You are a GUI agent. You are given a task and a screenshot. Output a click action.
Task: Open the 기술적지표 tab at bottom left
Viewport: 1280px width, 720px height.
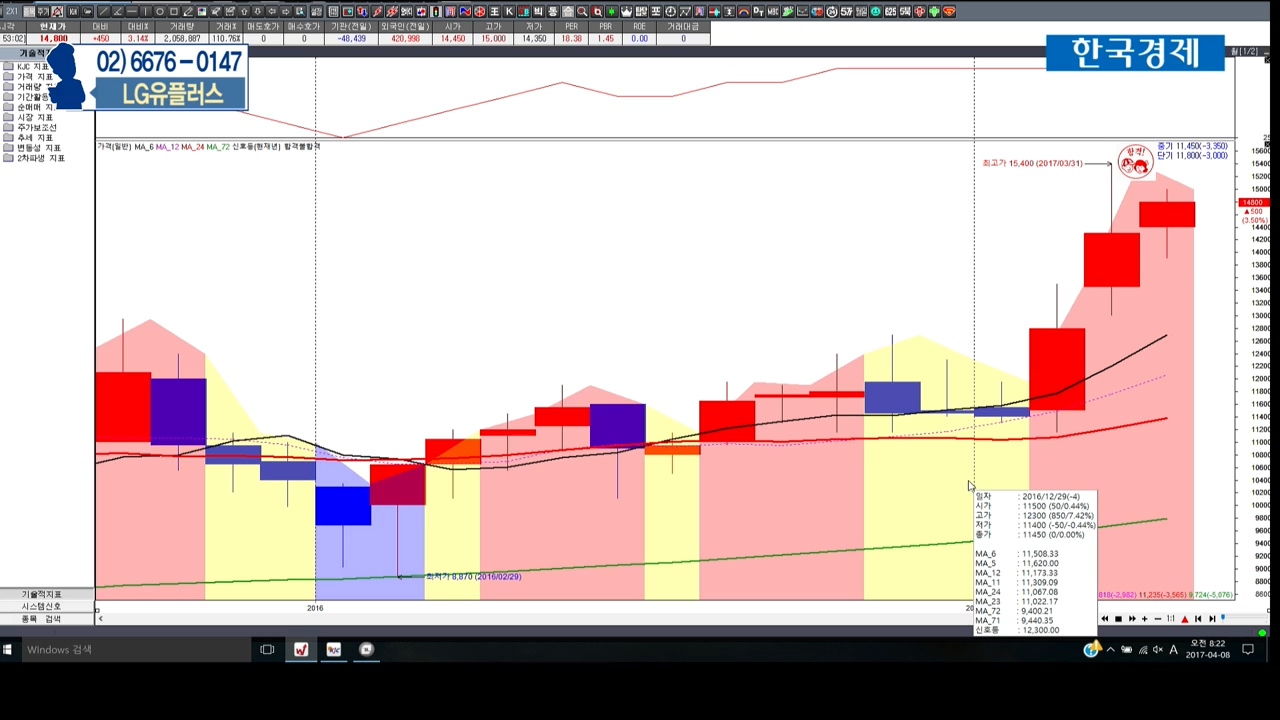click(42, 594)
